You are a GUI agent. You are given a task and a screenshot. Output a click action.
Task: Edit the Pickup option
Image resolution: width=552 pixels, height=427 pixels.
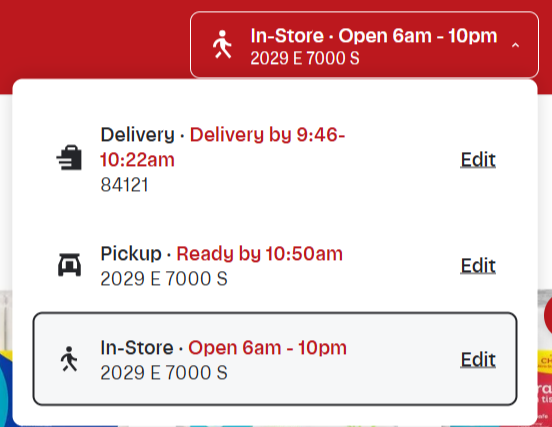pyautogui.click(x=478, y=265)
